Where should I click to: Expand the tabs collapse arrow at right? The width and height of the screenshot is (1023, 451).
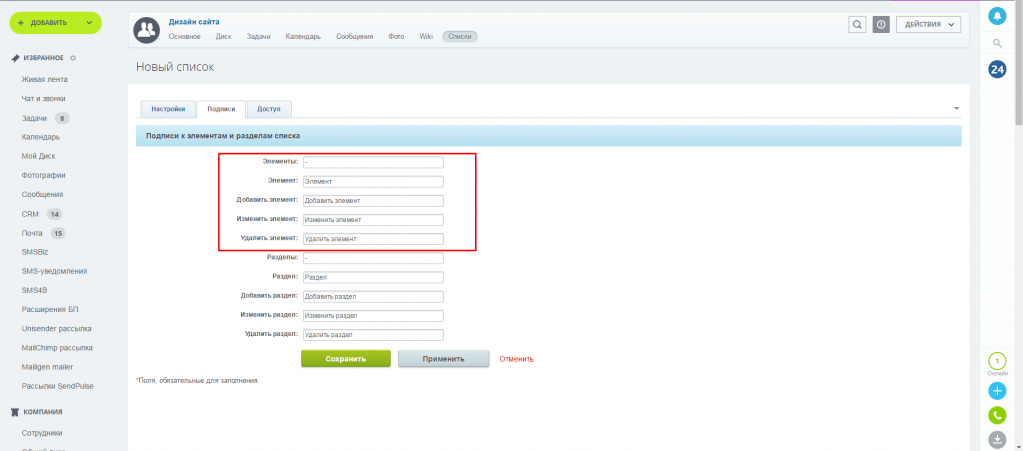(x=956, y=108)
